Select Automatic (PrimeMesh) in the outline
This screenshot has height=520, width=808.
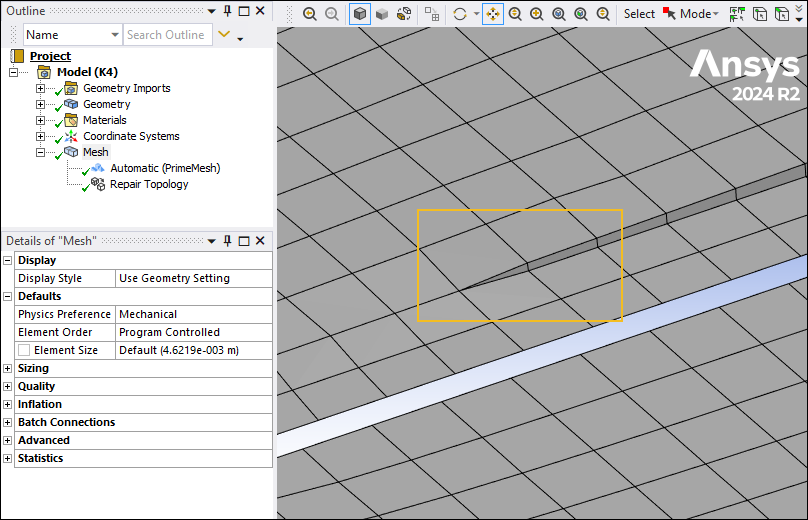click(x=164, y=168)
